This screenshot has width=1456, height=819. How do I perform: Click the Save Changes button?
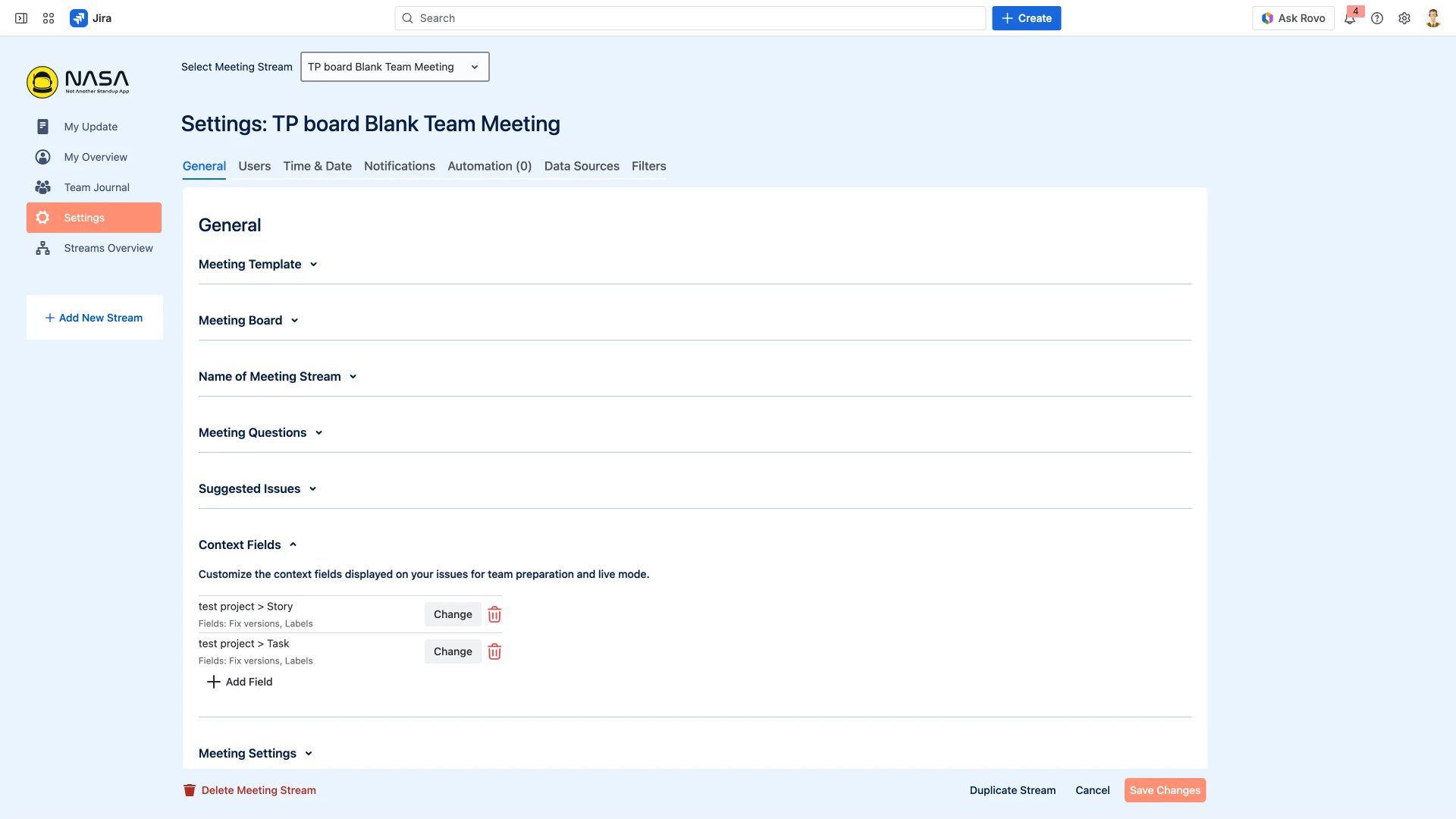click(x=1165, y=789)
